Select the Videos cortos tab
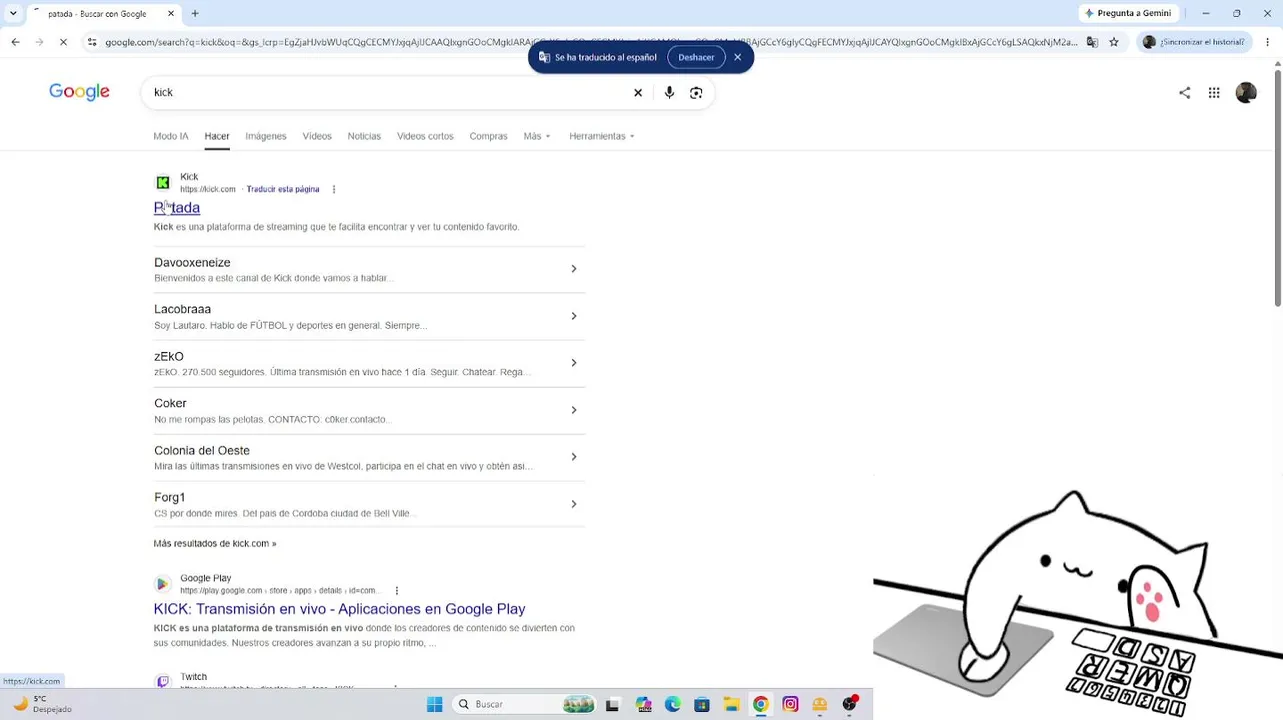 [425, 136]
